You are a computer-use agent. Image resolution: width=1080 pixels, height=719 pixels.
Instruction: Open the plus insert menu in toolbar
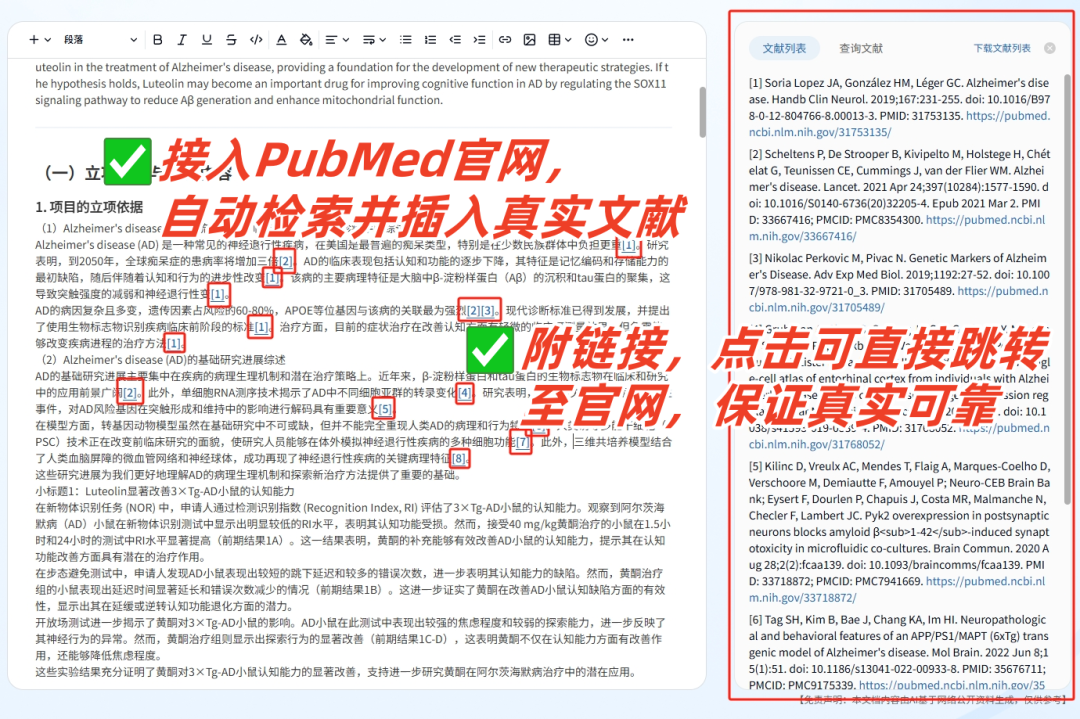tap(40, 40)
